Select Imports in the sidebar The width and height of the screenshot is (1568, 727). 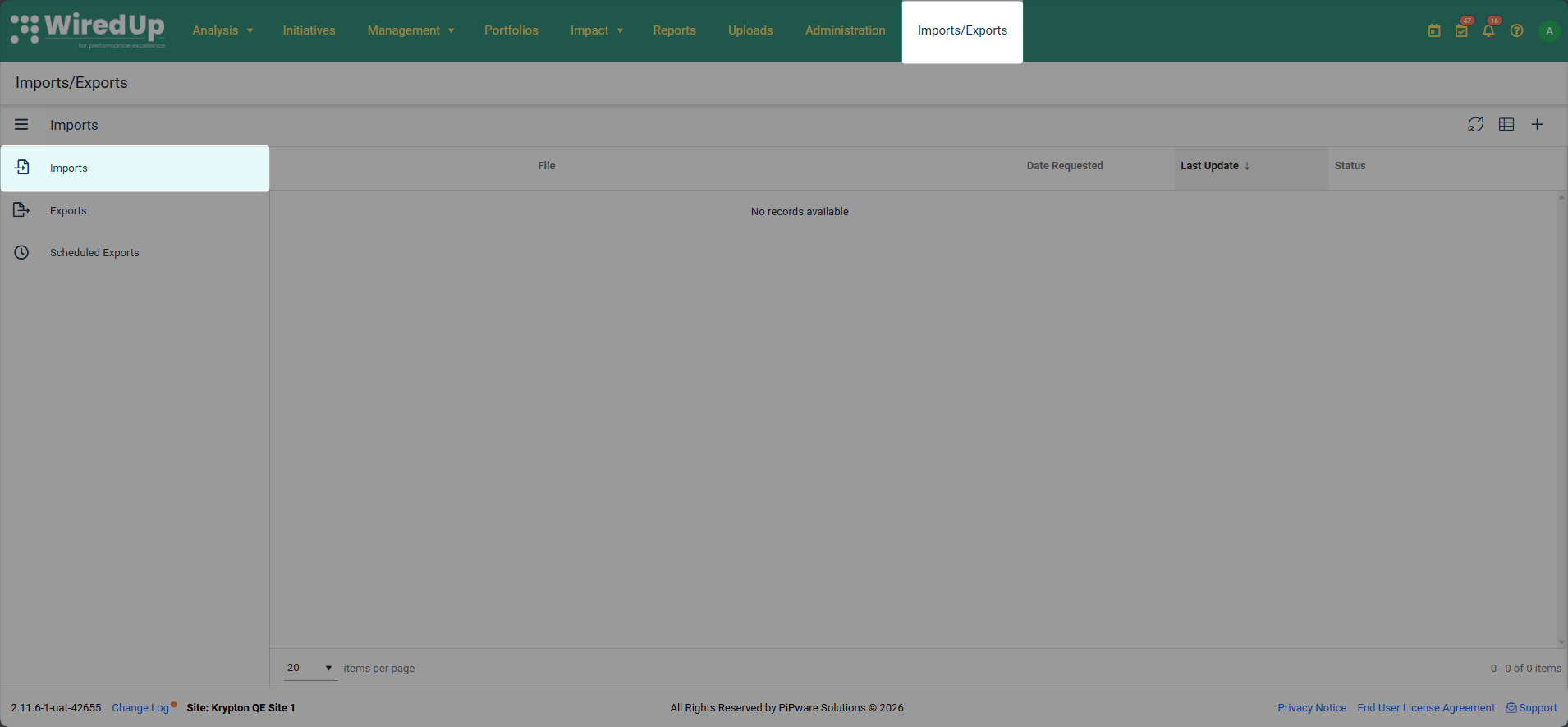click(135, 168)
